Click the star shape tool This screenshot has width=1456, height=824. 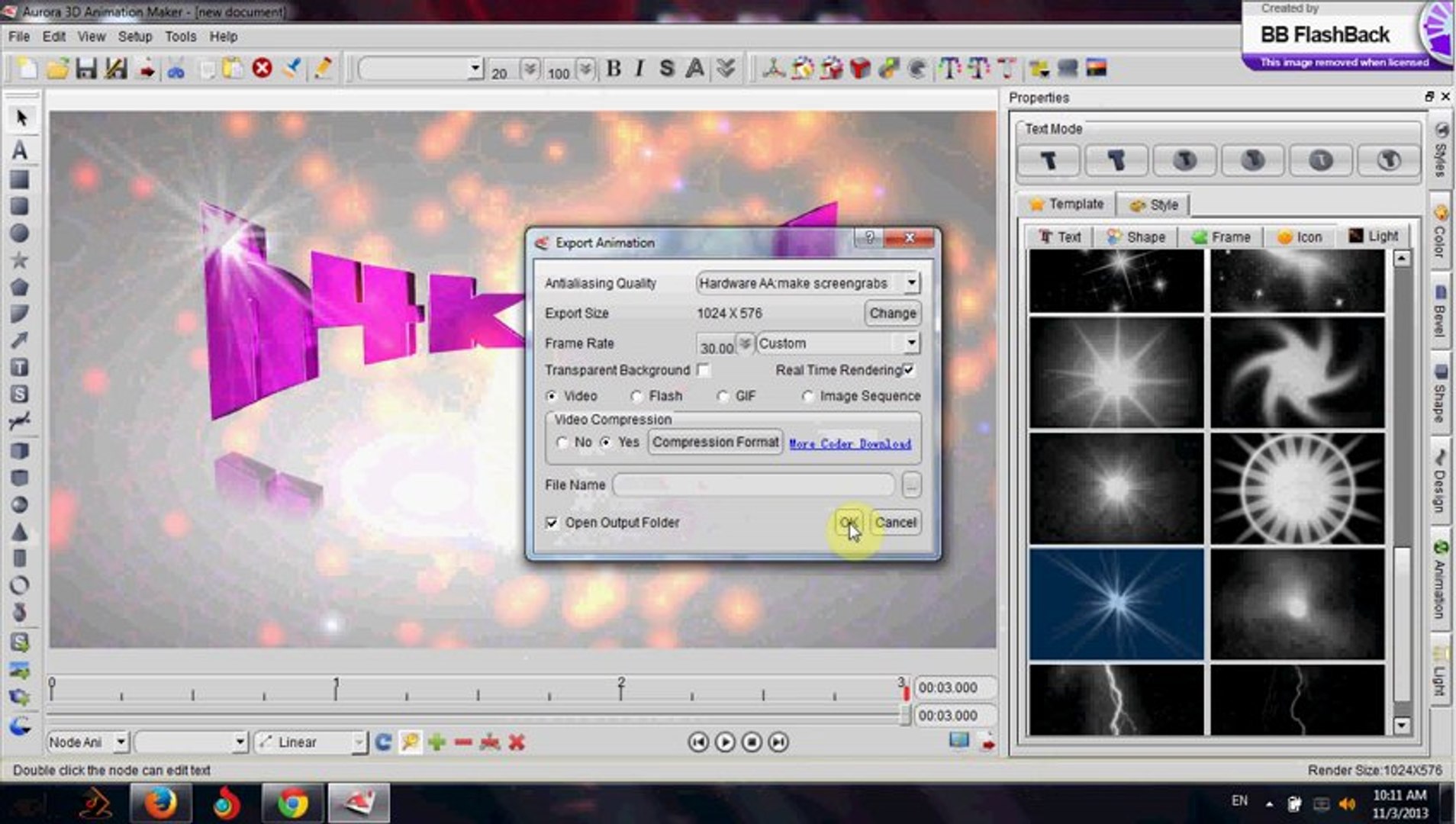tap(20, 260)
